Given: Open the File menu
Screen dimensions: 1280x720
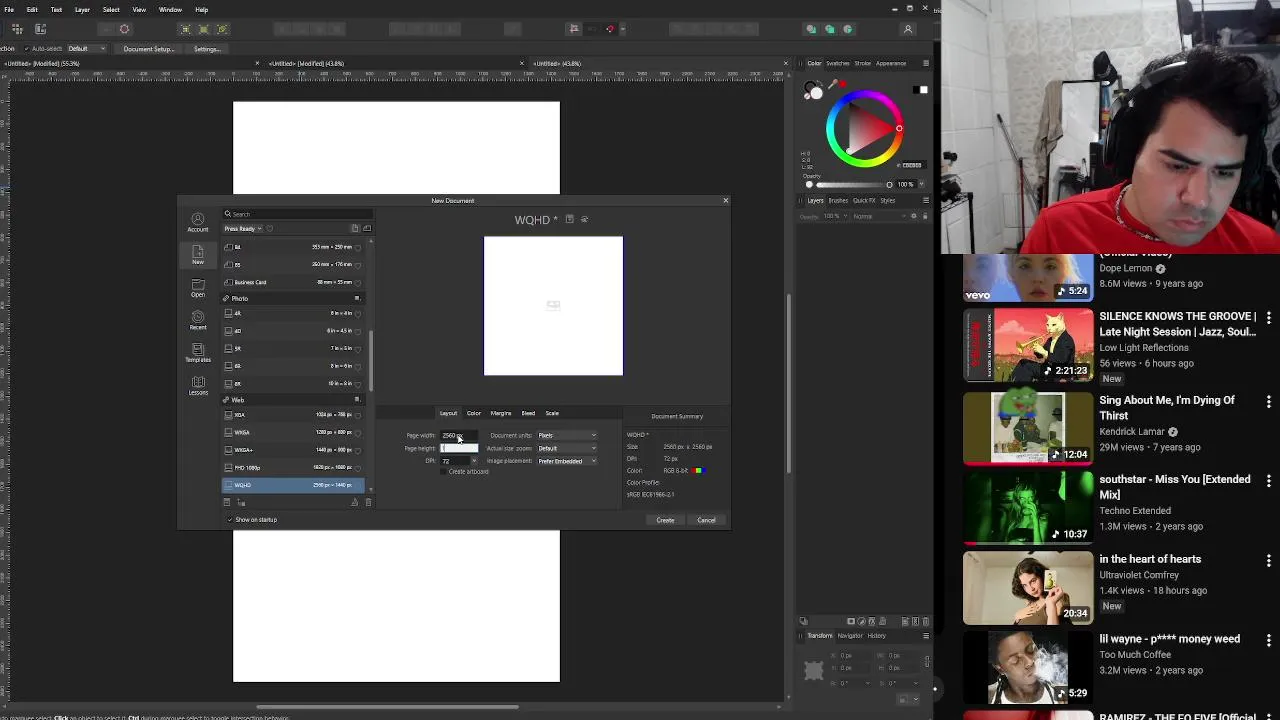Looking at the screenshot, I should (x=9, y=9).
